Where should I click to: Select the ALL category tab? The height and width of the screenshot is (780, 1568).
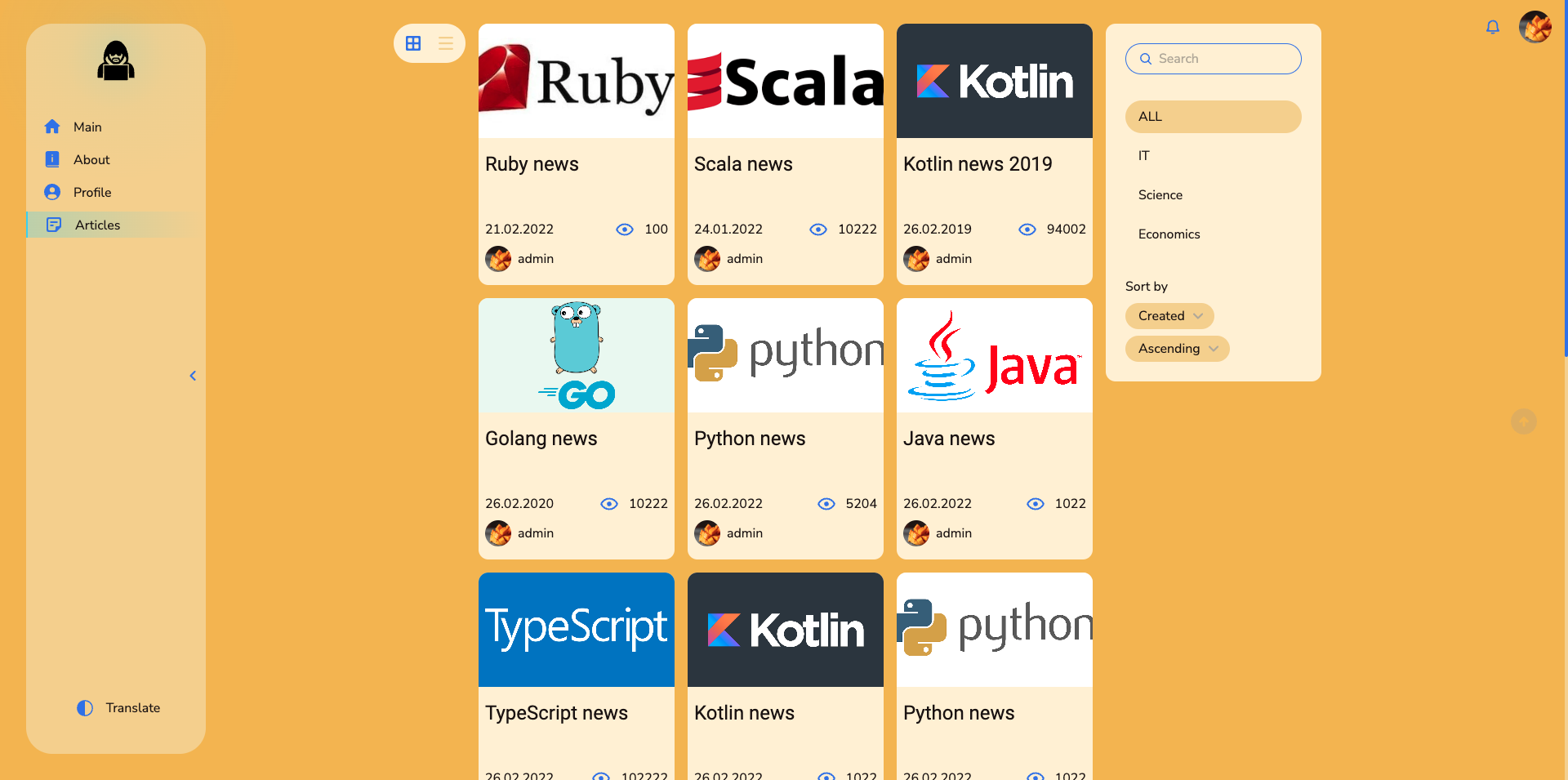point(1214,117)
